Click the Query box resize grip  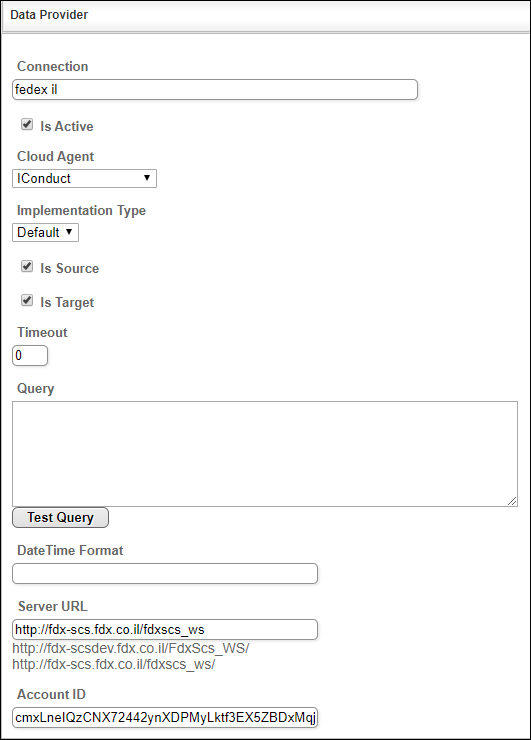click(x=512, y=501)
